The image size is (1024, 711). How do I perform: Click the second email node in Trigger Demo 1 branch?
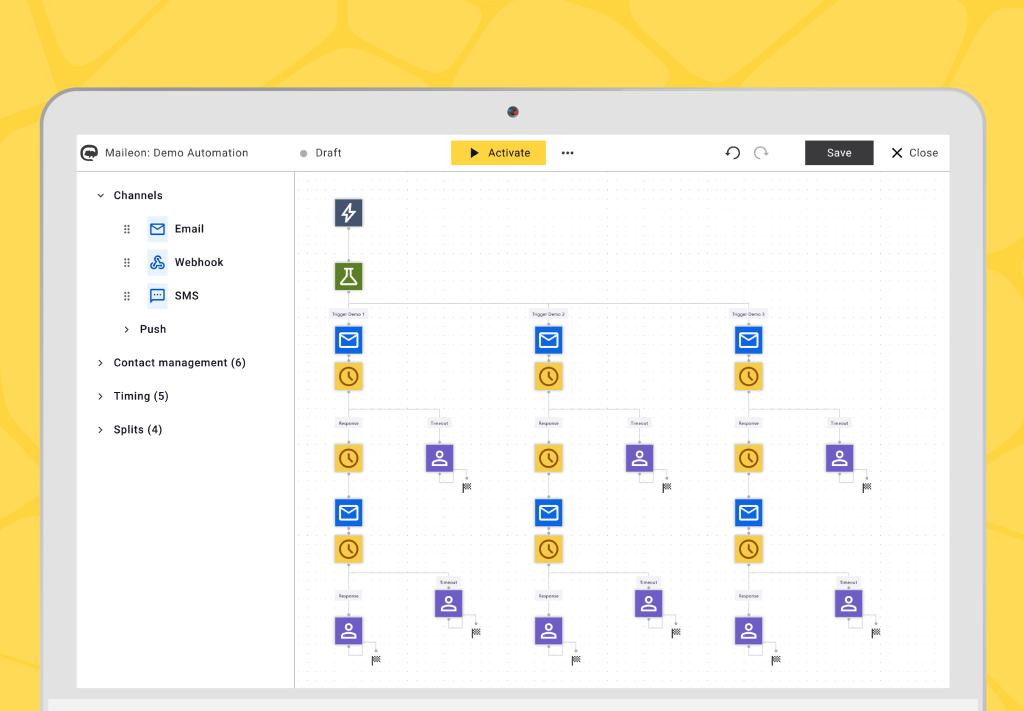click(348, 513)
